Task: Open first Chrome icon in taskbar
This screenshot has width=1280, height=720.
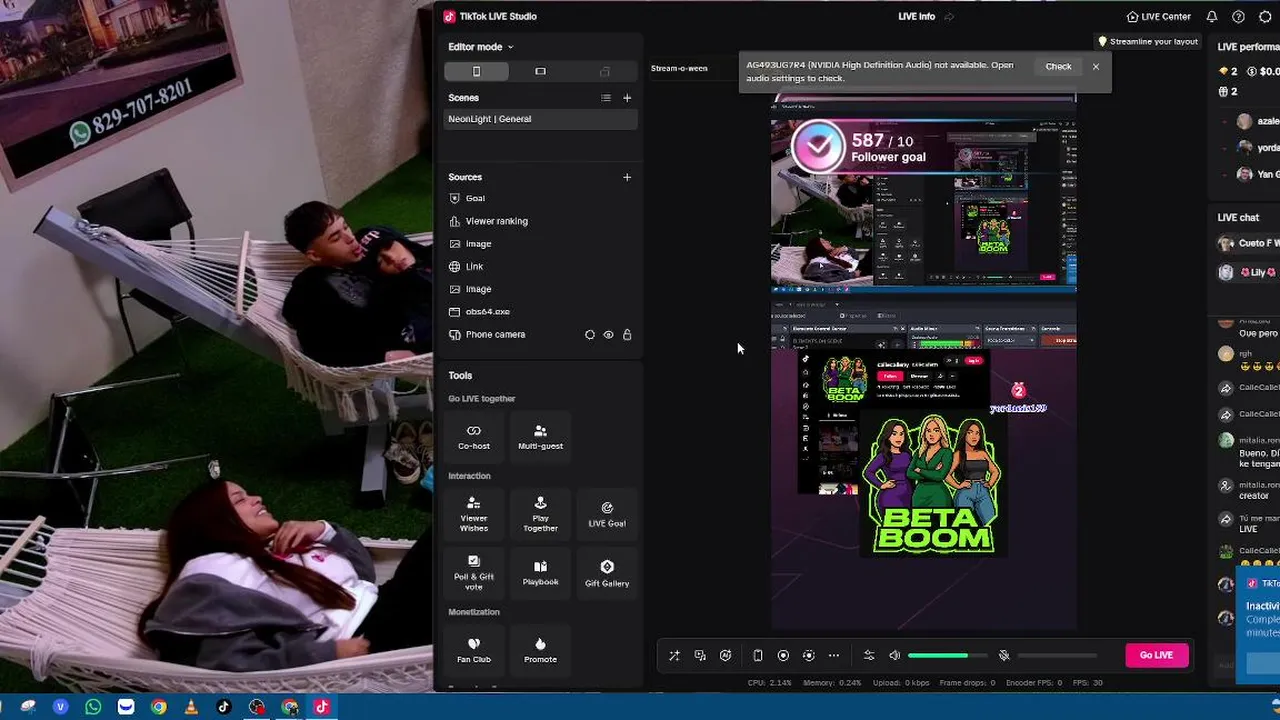Action: coord(158,707)
